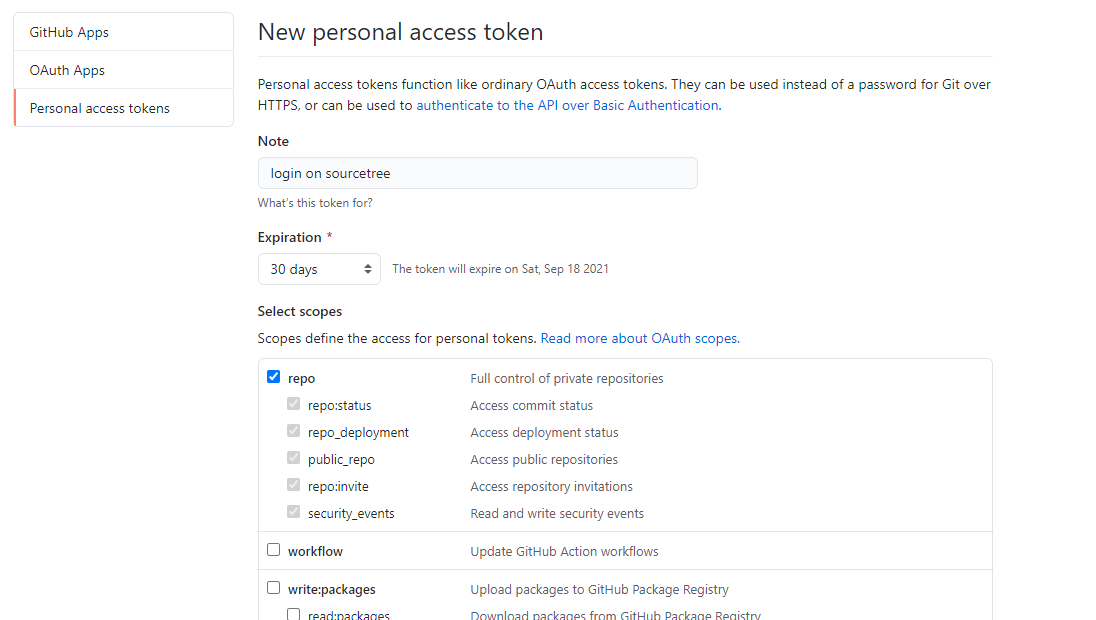
Task: Enable the write:packages scope checkbox
Action: [274, 588]
